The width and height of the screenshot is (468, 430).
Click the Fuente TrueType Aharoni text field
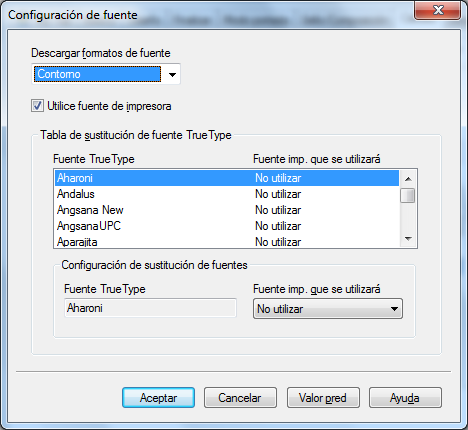[150, 308]
